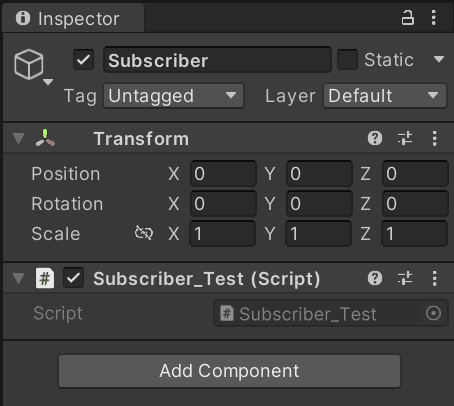
Task: Open Subscriber_Test script three-dot menu
Action: (x=434, y=278)
